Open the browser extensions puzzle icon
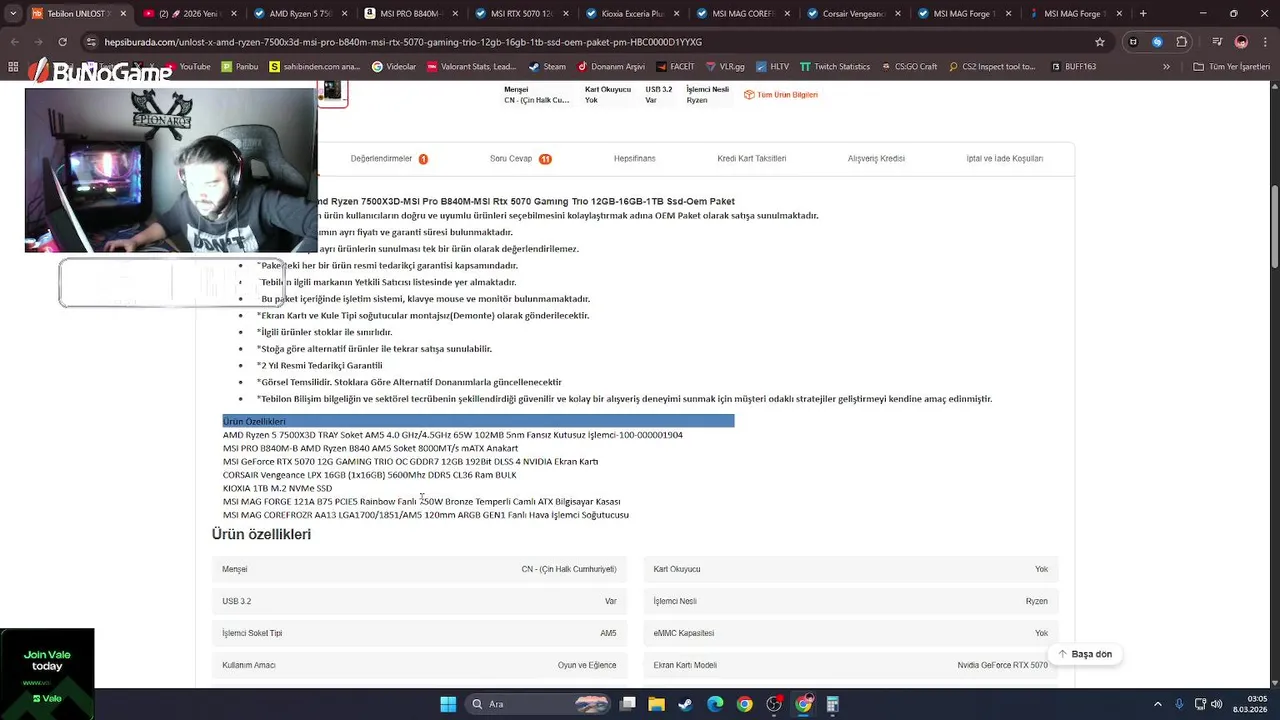 tap(1182, 42)
